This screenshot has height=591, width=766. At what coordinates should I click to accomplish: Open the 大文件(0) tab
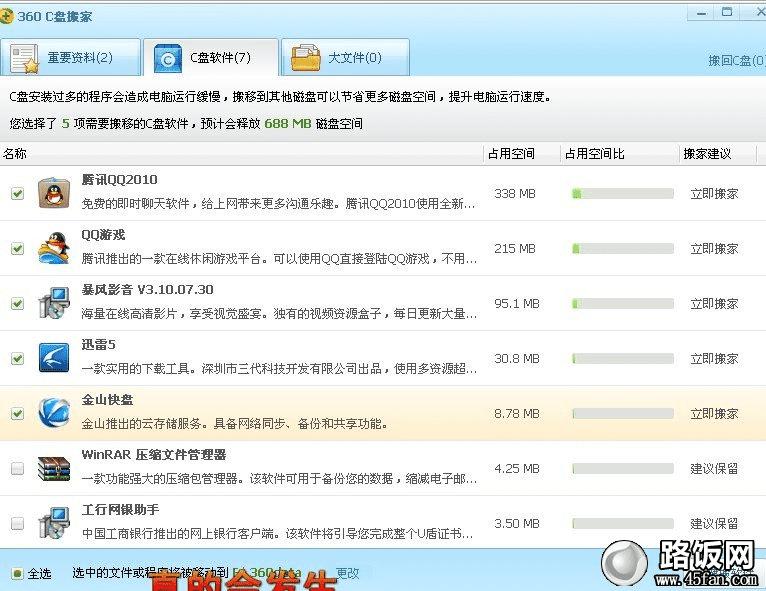pyautogui.click(x=345, y=58)
